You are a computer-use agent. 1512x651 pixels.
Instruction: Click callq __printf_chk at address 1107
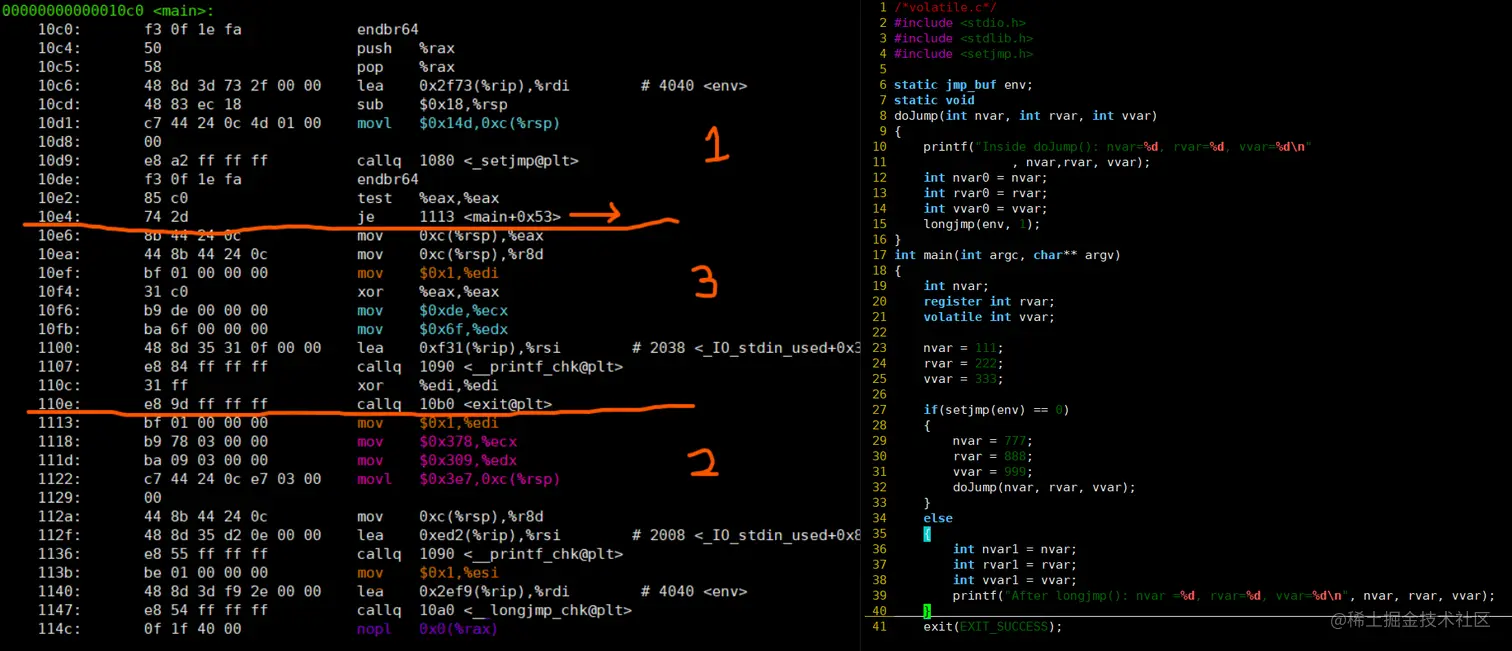click(490, 367)
